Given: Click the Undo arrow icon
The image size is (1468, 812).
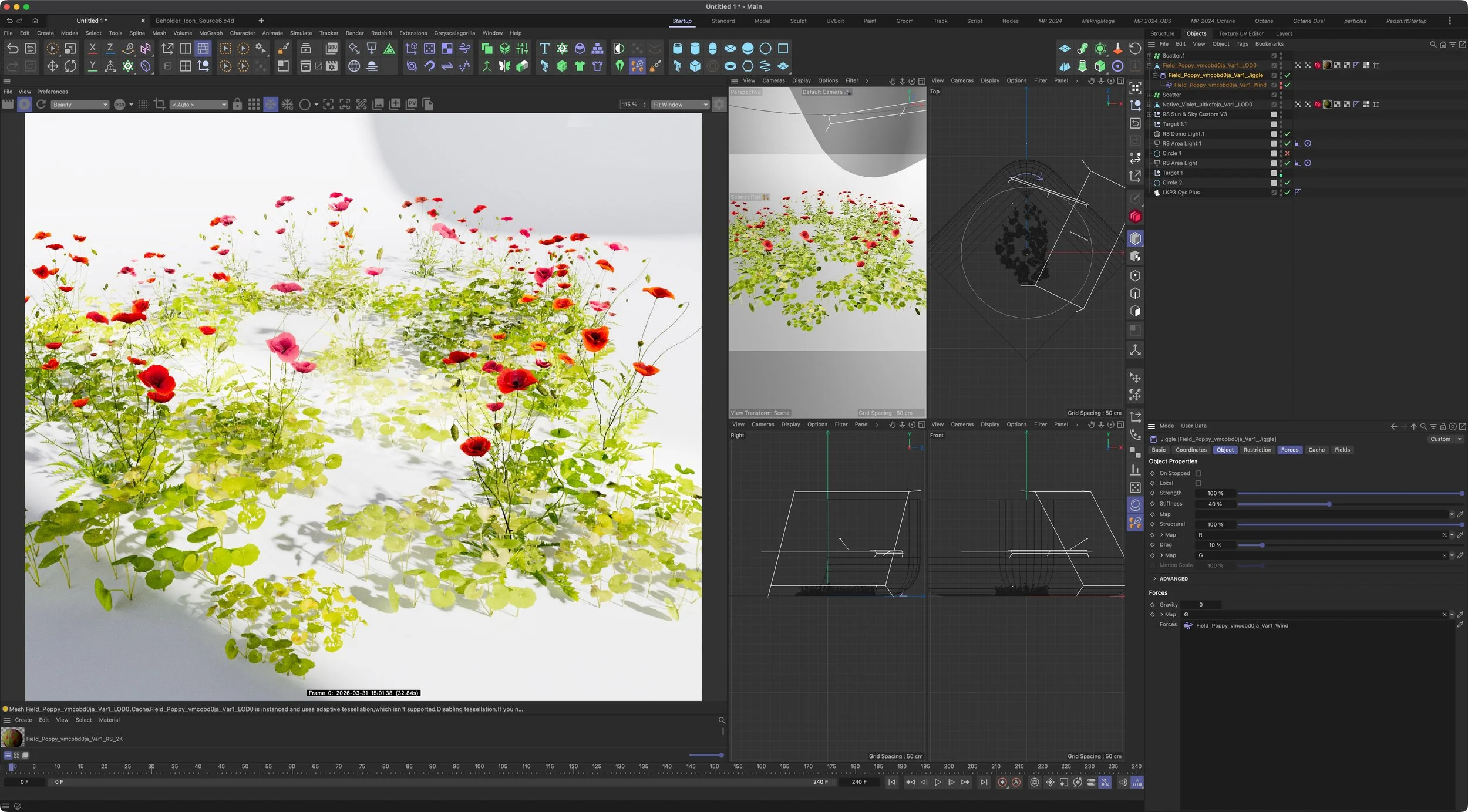Looking at the screenshot, I should pyautogui.click(x=12, y=49).
